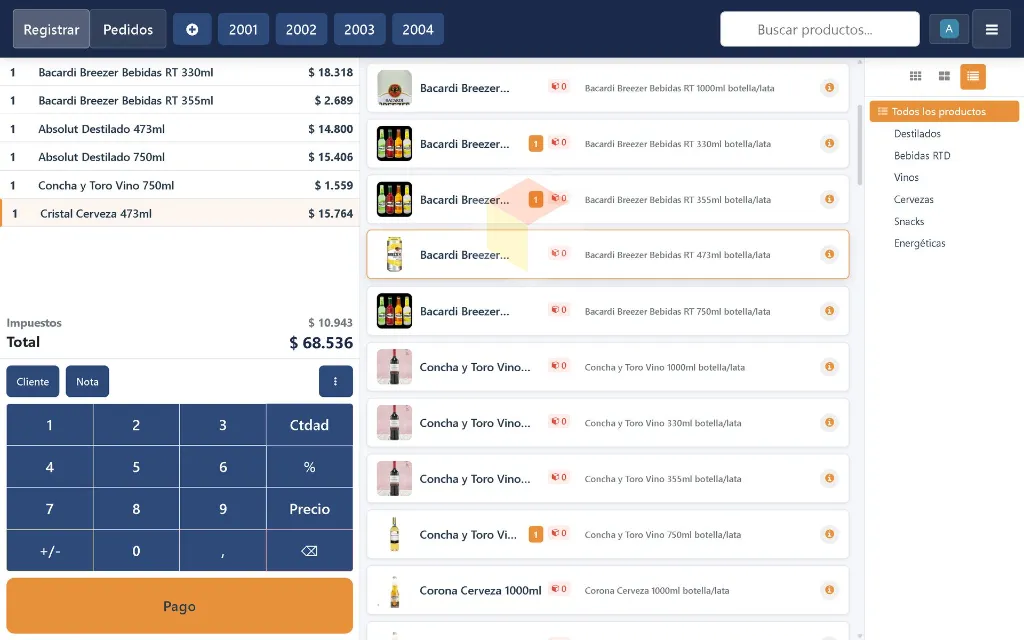Select Todos los productos category
Image resolution: width=1024 pixels, height=640 pixels.
[944, 111]
